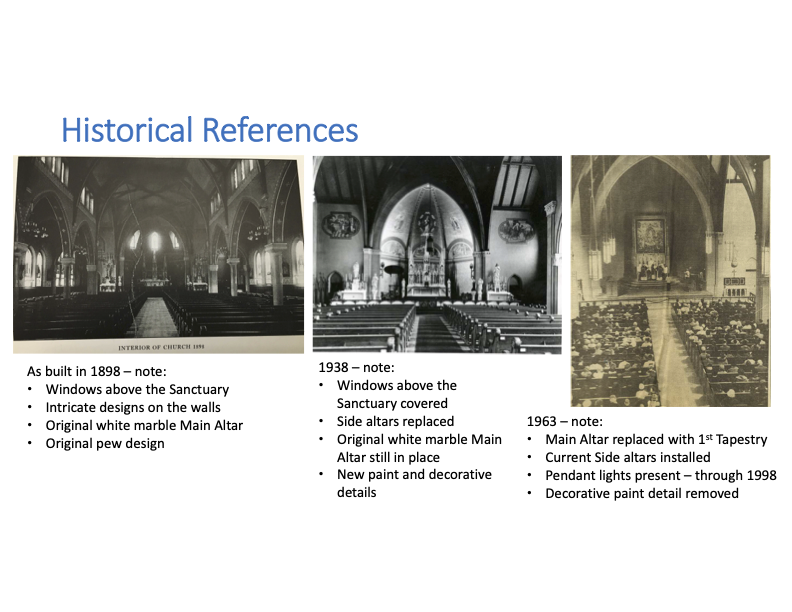Click 'Original white marble Main Altar' under 1898
Screen dimensions: 792x612
pyautogui.click(x=144, y=425)
